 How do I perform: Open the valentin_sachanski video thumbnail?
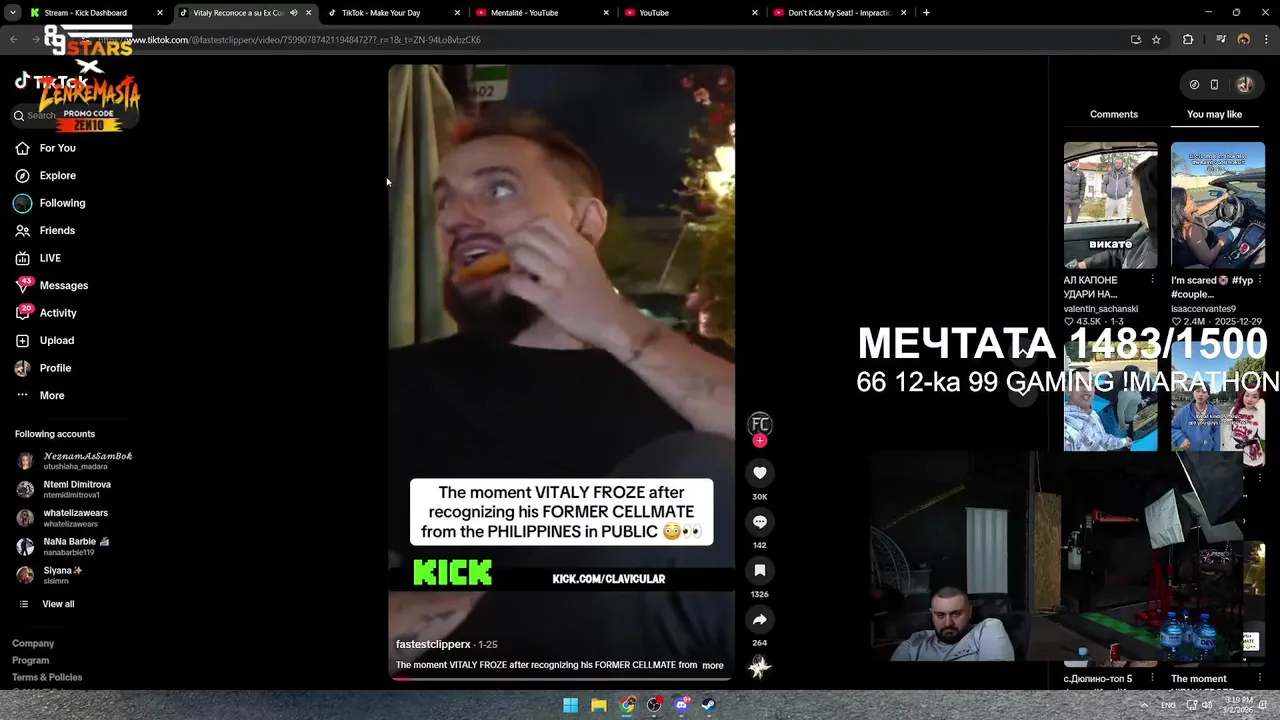coord(1110,205)
